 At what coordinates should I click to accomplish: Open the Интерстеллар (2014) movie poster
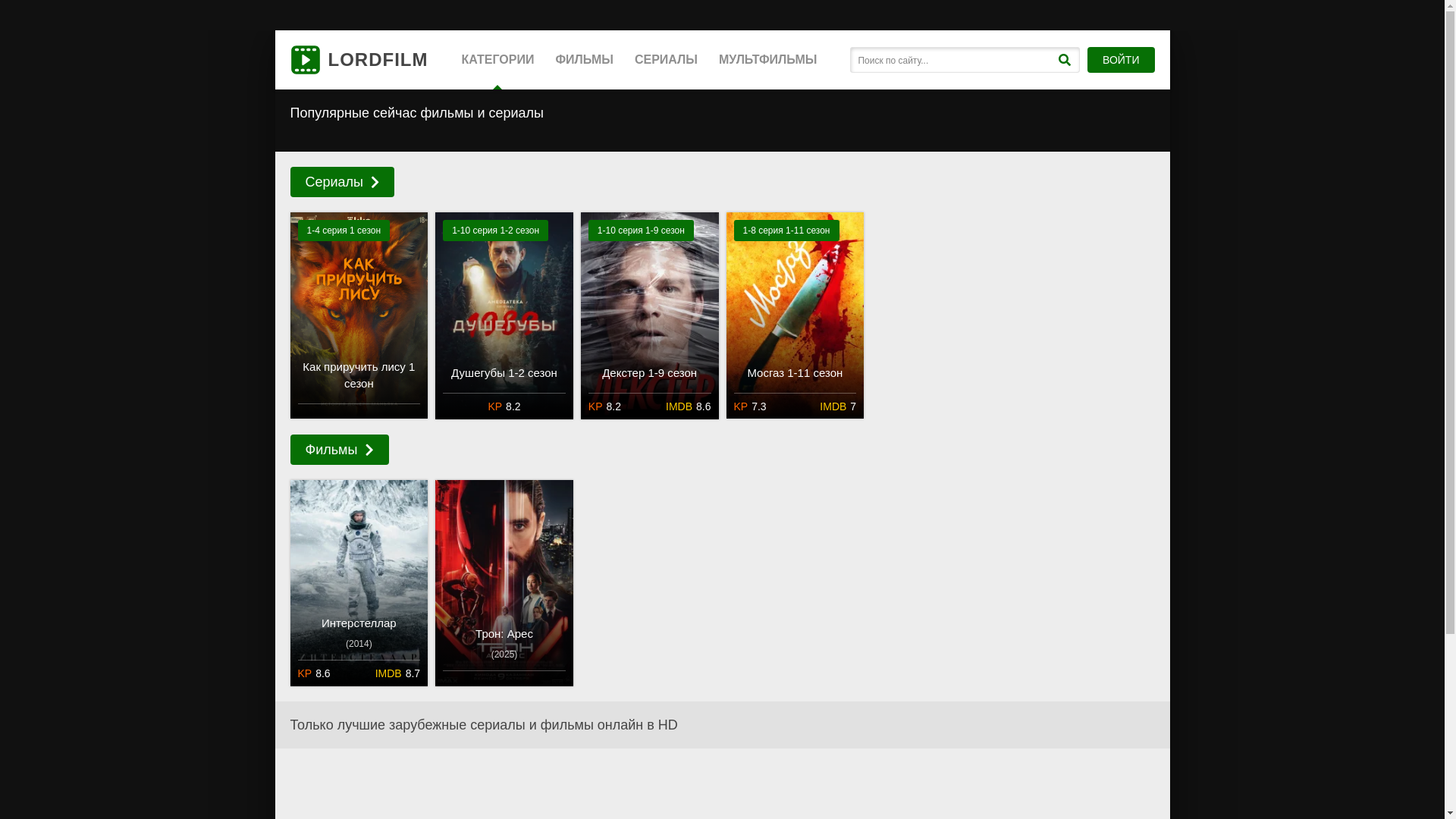(x=359, y=561)
